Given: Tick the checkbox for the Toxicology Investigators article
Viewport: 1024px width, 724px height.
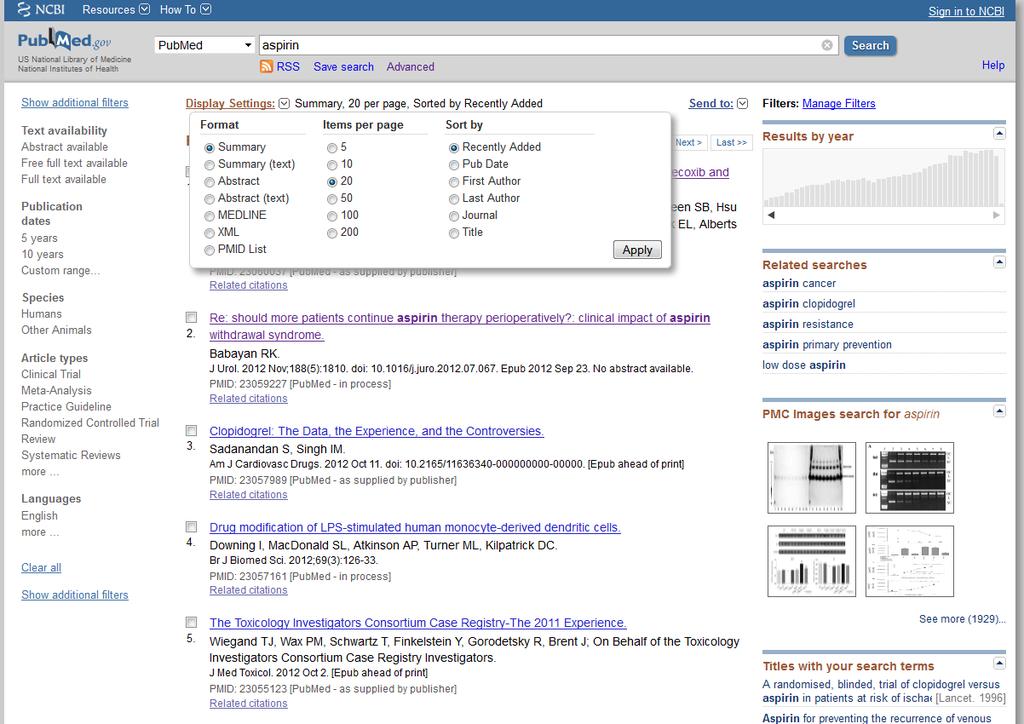Looking at the screenshot, I should pyautogui.click(x=191, y=622).
